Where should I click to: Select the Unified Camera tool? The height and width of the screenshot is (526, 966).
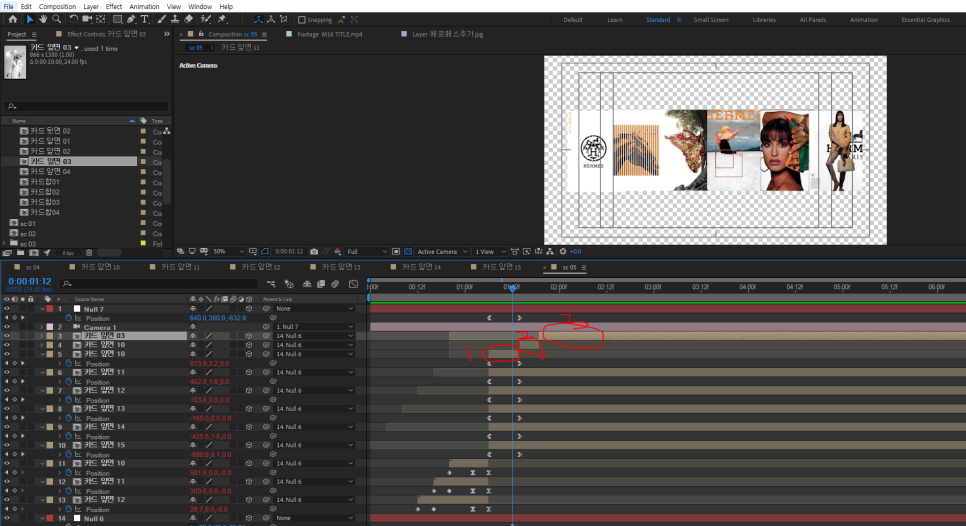click(x=87, y=20)
